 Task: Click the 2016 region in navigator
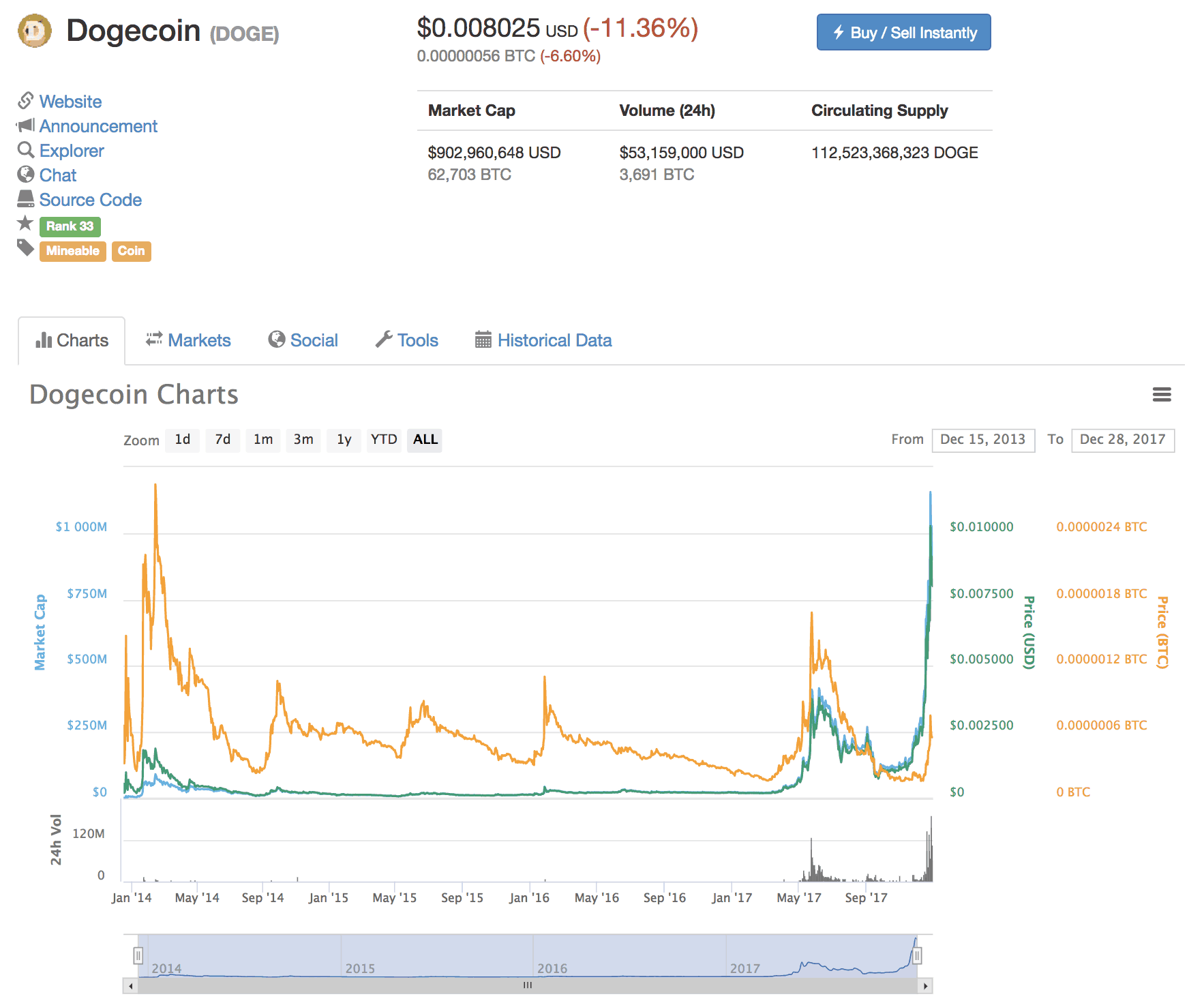click(x=552, y=968)
